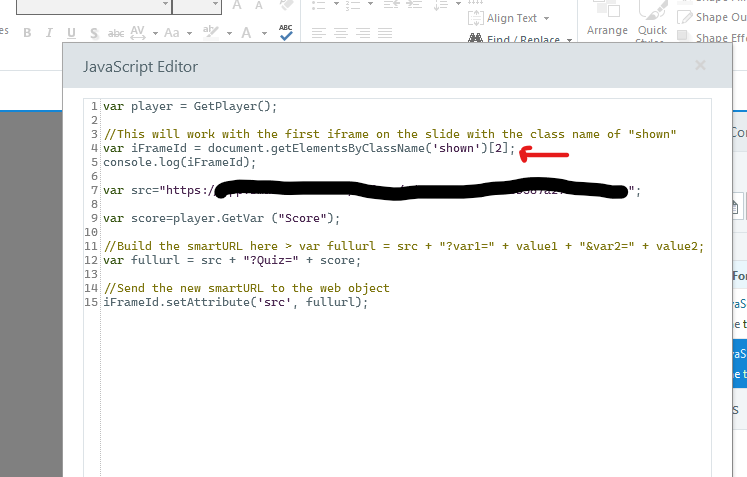The width and height of the screenshot is (747, 477).
Task: Expand the change case dropdown arrow
Action: [x=190, y=33]
